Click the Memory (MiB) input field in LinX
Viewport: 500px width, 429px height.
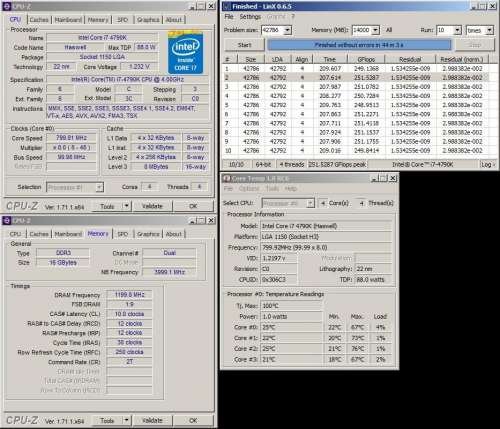pyautogui.click(x=362, y=30)
